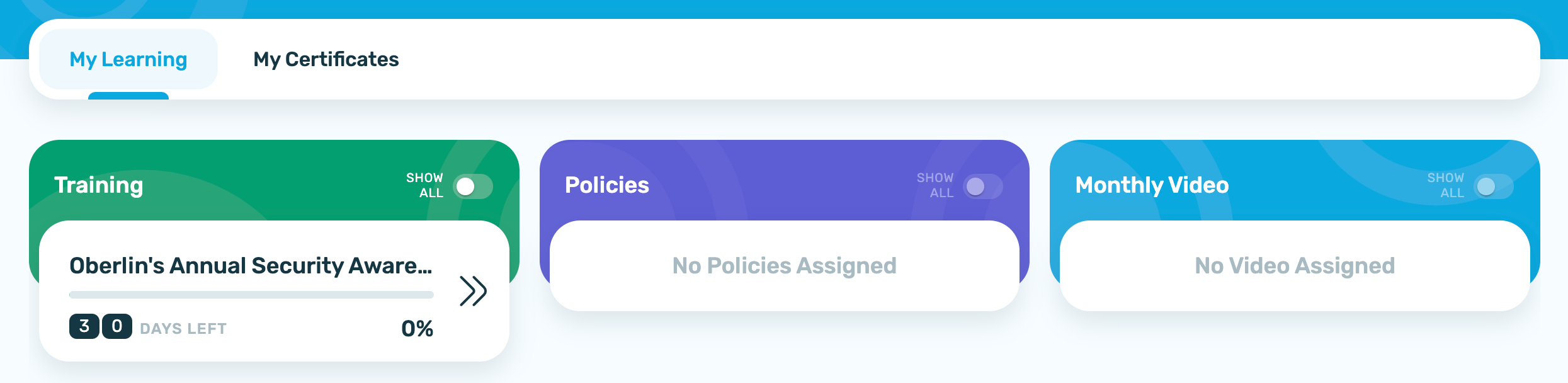Open Oberlin's Annual Security Awareness training title
The width and height of the screenshot is (1568, 383).
pos(251,266)
